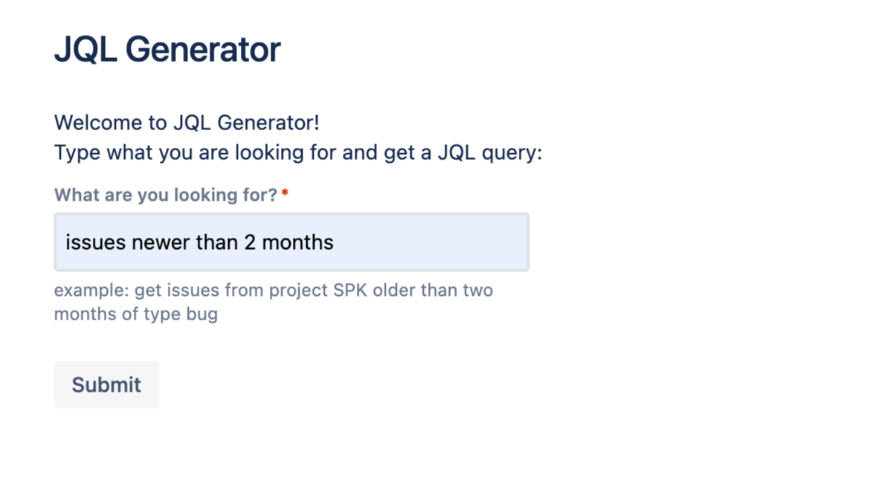
Task: Click the Submit button
Action: (106, 385)
